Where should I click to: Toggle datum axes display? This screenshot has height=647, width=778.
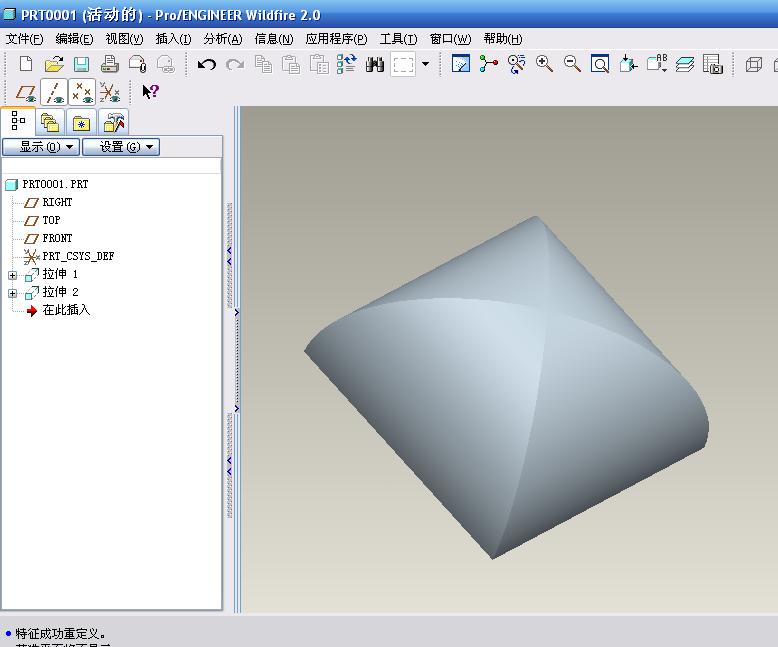coord(54,93)
